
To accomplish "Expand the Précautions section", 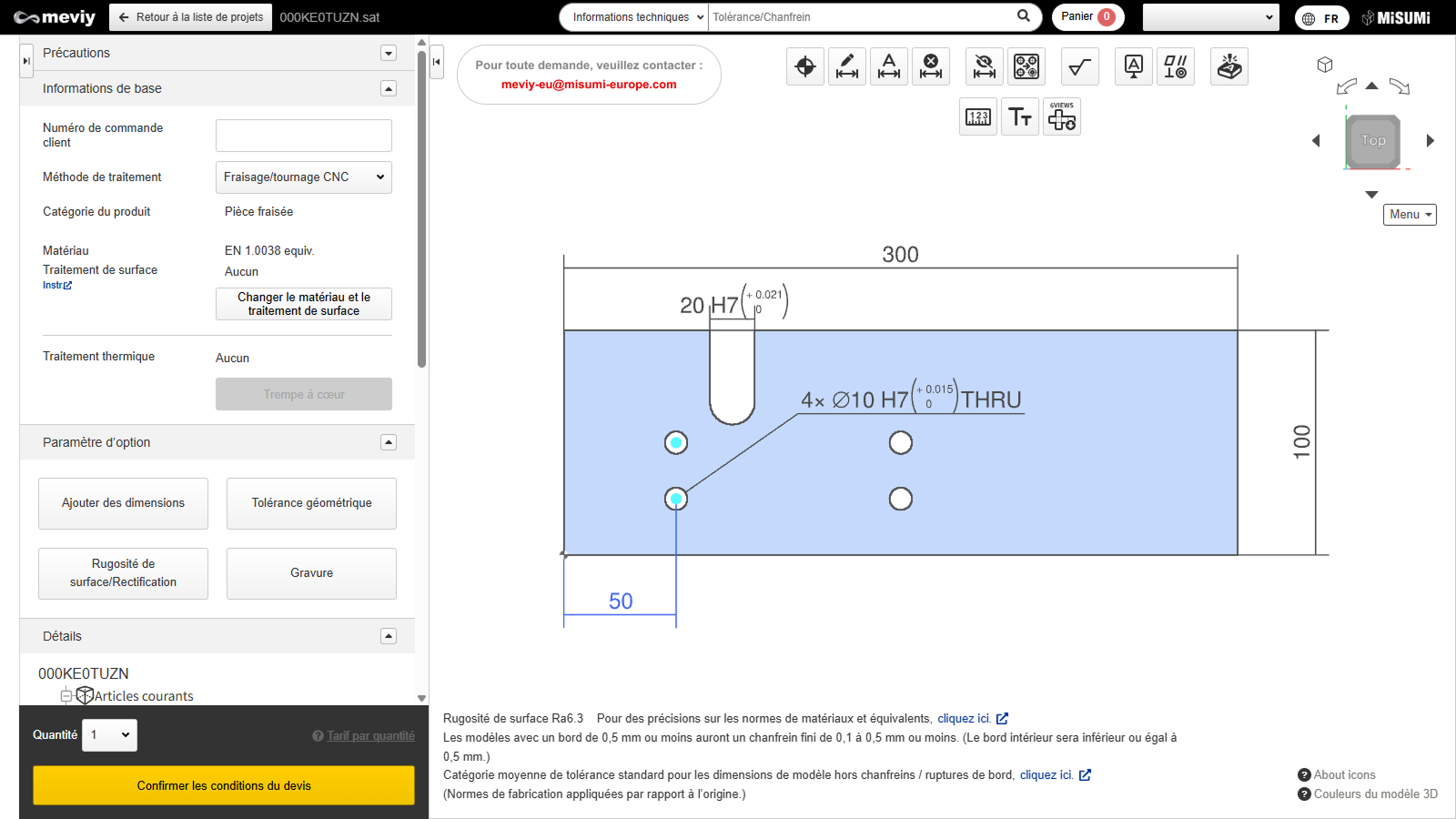I will tap(389, 53).
